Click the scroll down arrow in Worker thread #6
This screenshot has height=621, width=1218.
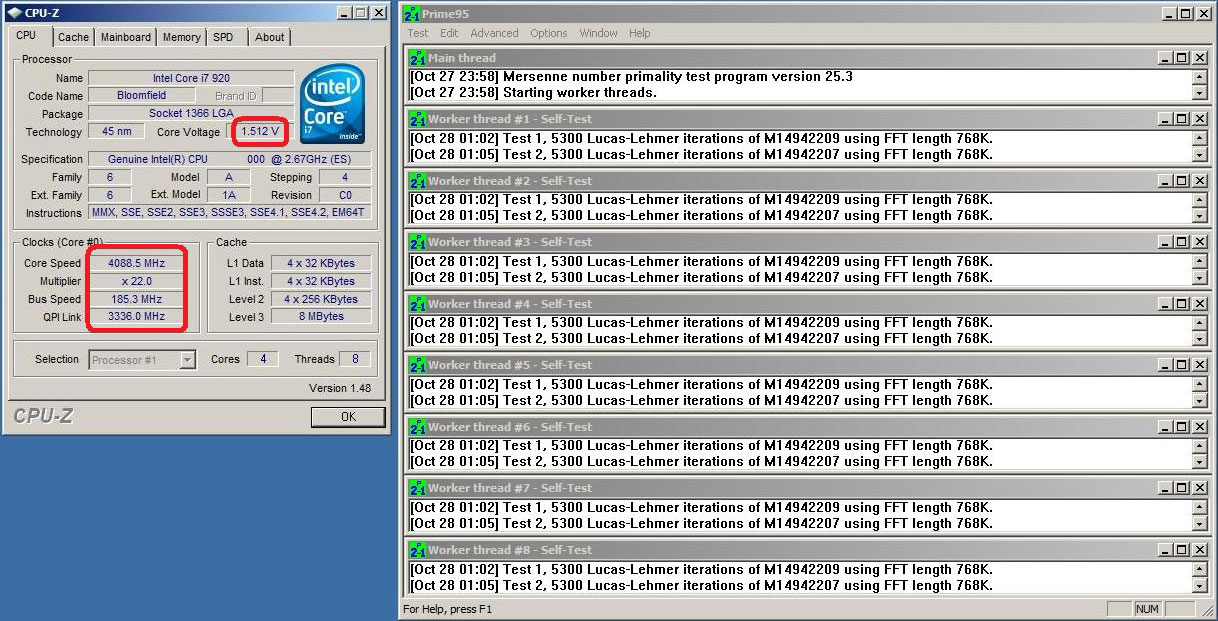[1200, 462]
